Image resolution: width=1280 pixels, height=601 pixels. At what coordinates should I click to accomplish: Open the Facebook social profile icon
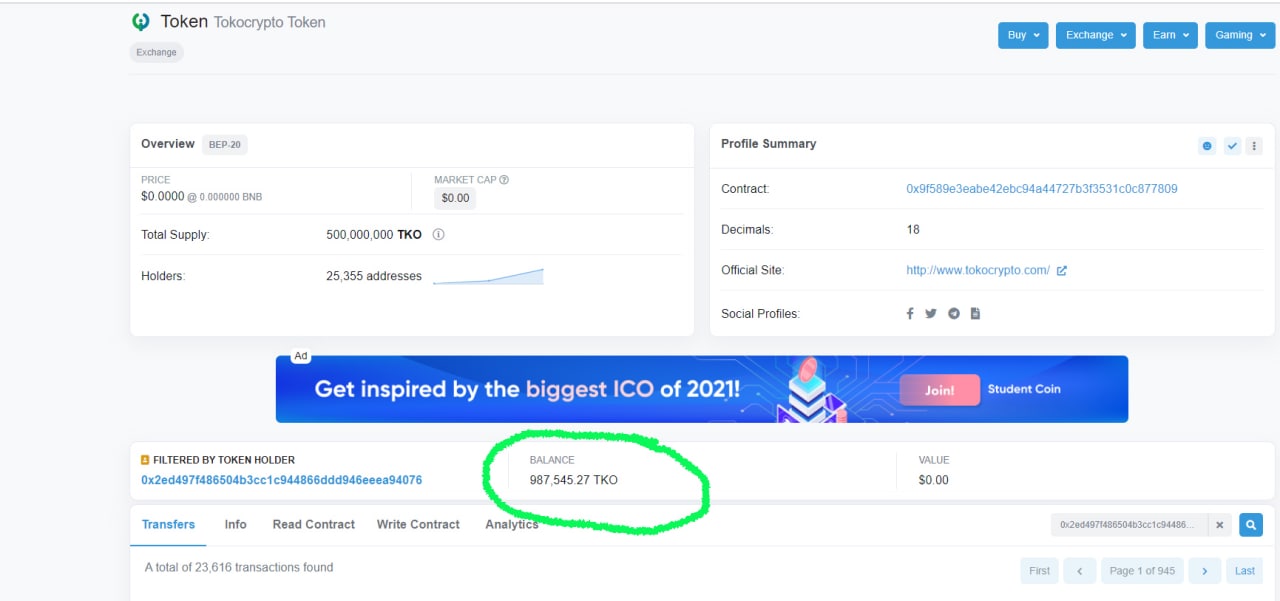(x=910, y=313)
